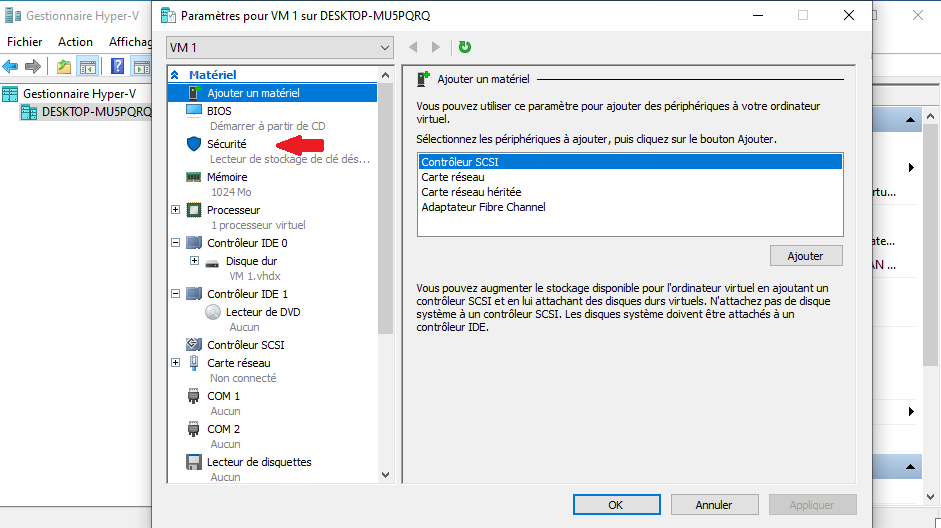Select the Contrôleur SCSI tree icon
The width and height of the screenshot is (941, 528).
coord(194,345)
